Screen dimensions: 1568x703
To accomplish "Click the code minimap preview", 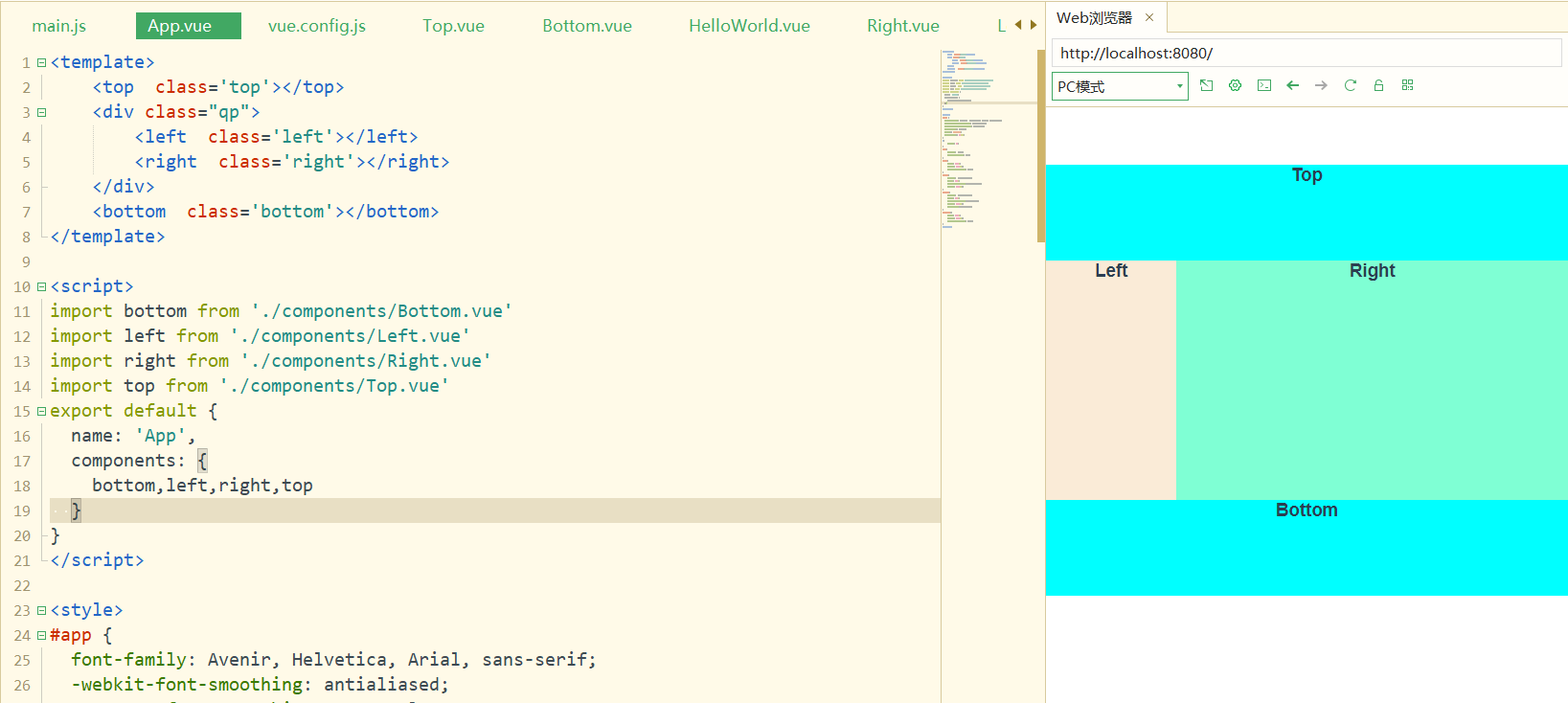I will [989, 139].
